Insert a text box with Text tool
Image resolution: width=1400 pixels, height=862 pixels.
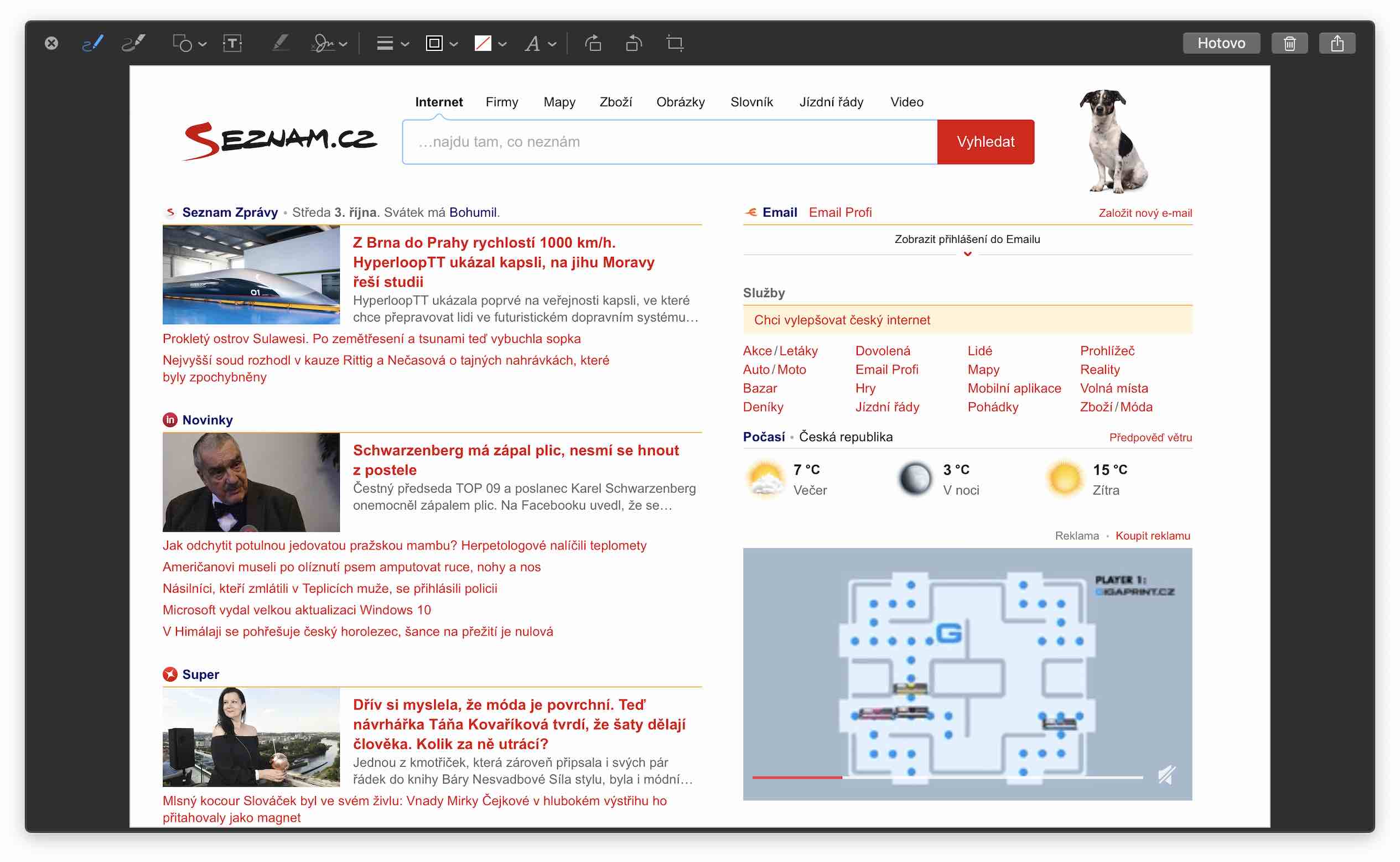coord(232,43)
